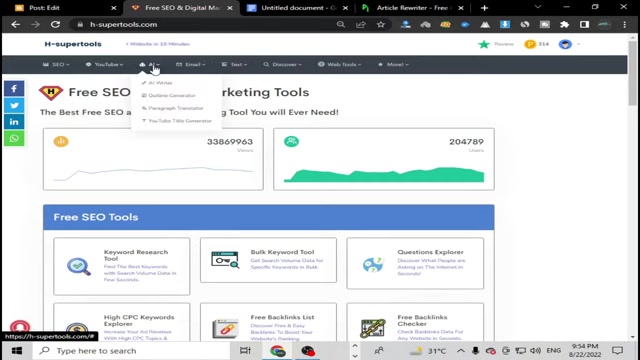
Task: Open the Windows notification center
Action: [x=618, y=351]
